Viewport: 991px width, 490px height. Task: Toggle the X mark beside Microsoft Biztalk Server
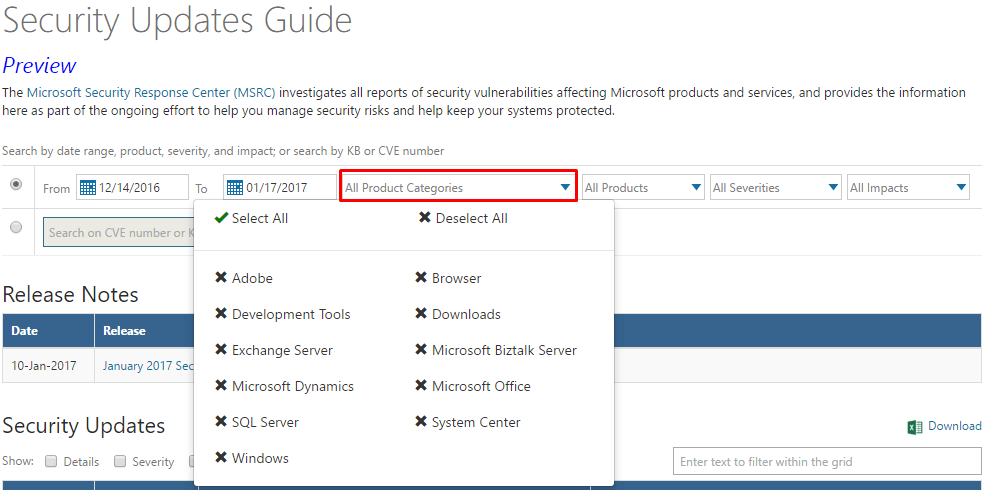click(x=421, y=350)
